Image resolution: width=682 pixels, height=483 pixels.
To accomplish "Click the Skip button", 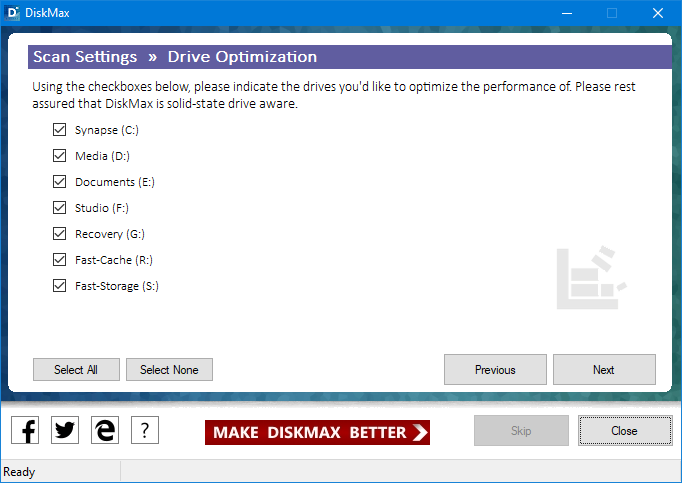I will (521, 430).
